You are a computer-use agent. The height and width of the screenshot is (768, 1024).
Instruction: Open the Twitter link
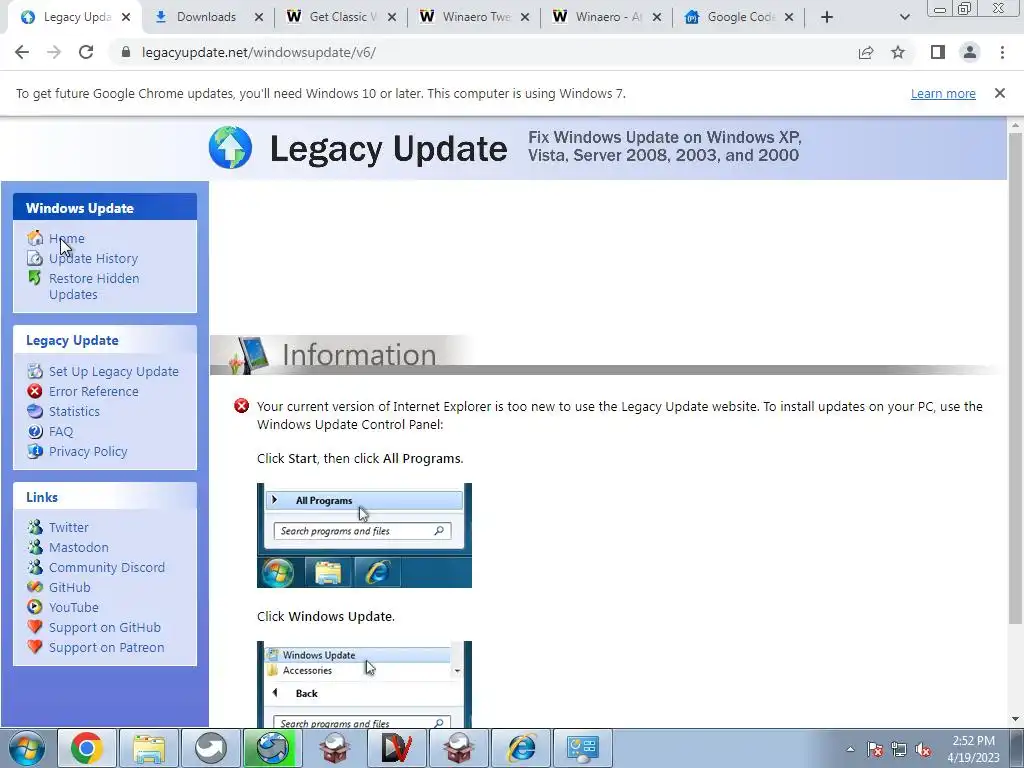click(x=69, y=527)
